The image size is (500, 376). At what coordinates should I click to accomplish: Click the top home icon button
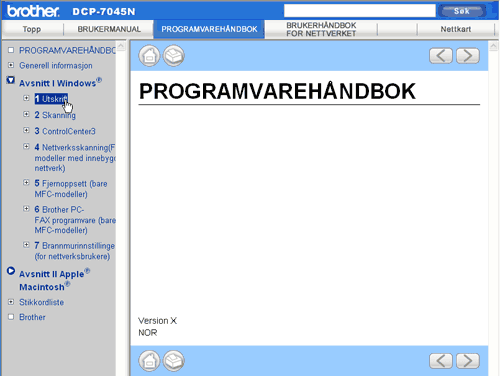149,56
